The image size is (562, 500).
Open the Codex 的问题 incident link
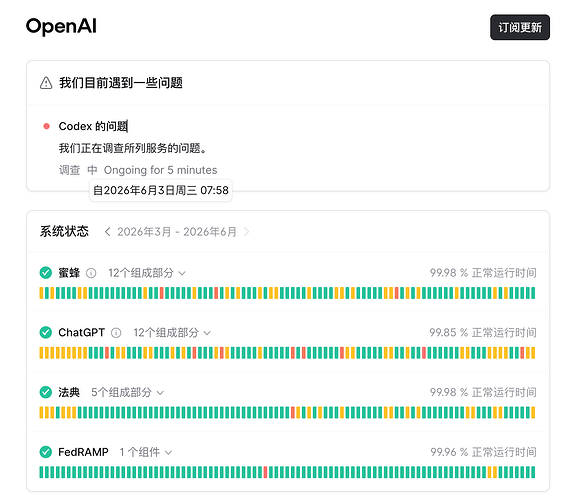coord(93,126)
